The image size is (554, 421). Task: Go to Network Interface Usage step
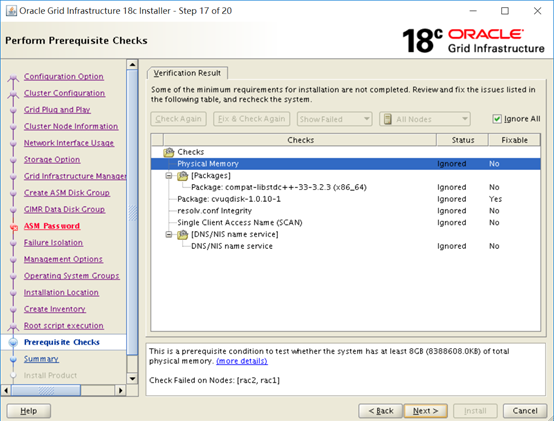coord(69,143)
